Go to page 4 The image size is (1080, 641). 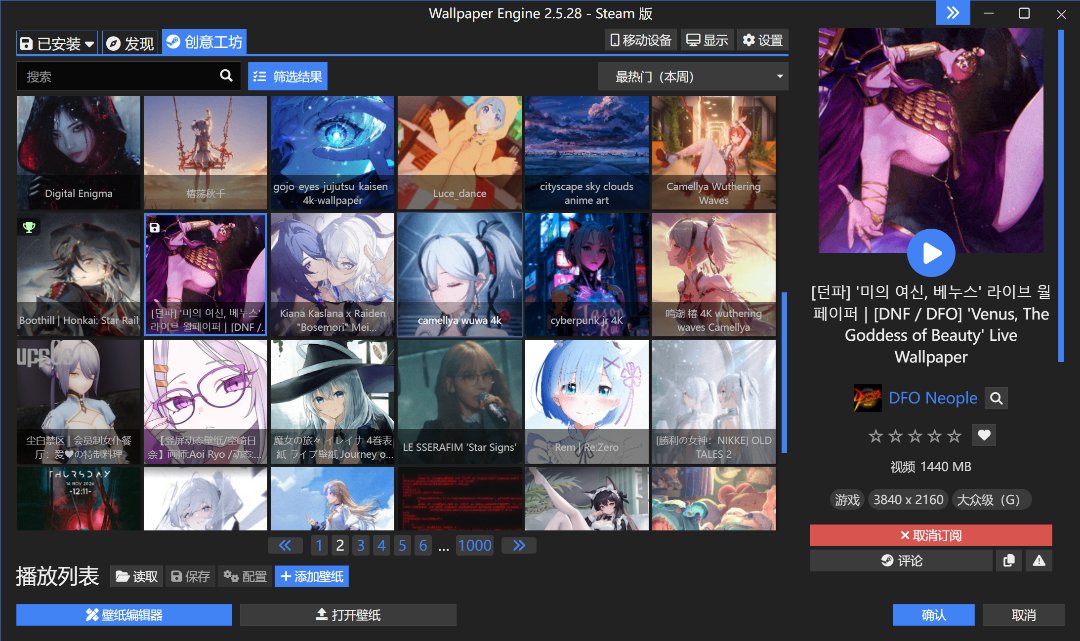pos(381,545)
